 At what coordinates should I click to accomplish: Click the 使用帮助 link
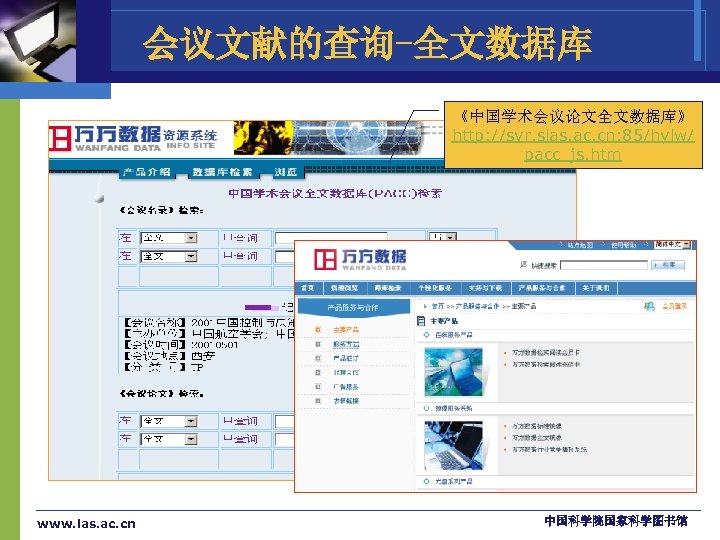pyautogui.click(x=623, y=245)
